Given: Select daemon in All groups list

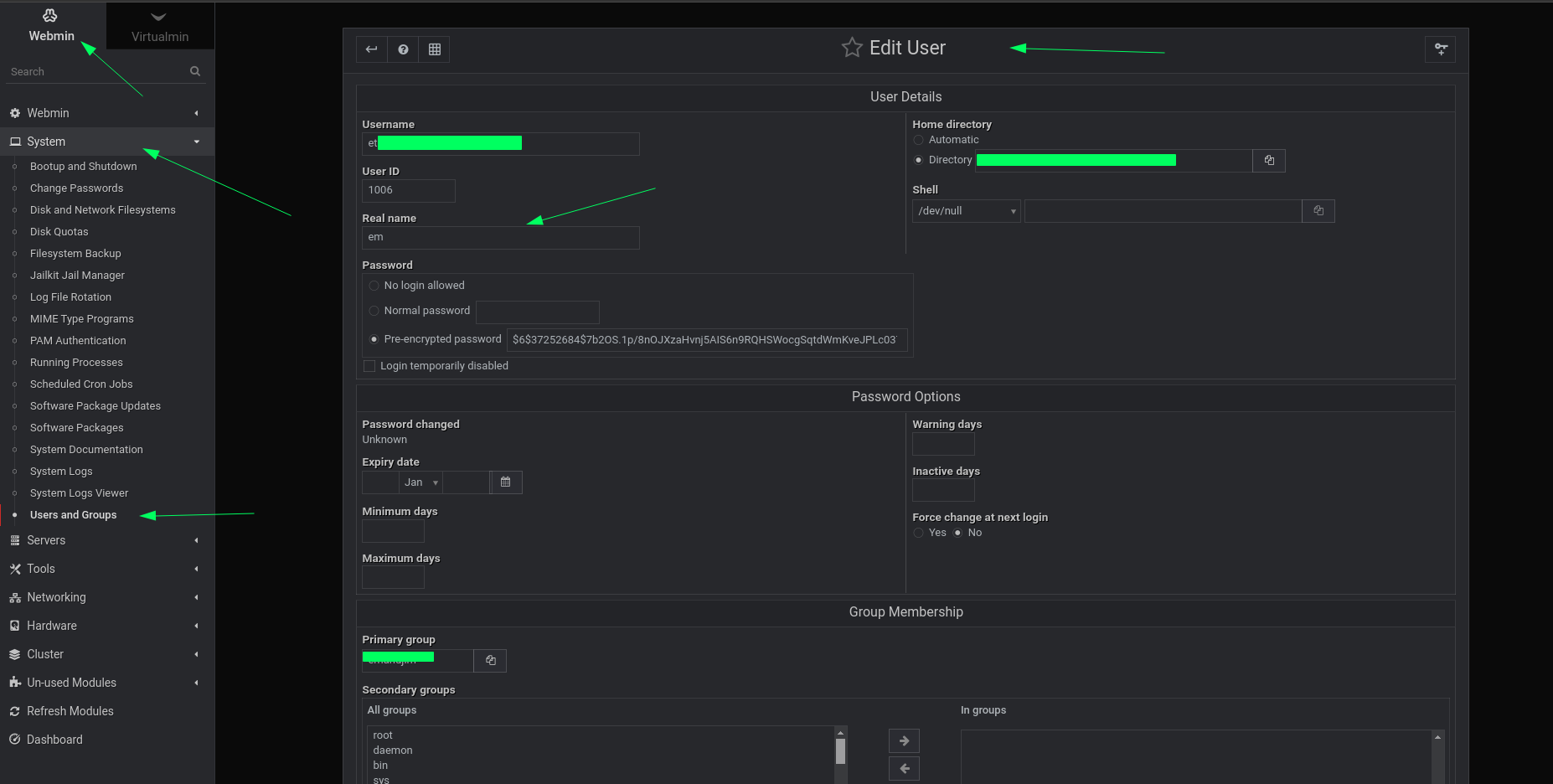Looking at the screenshot, I should coord(392,750).
